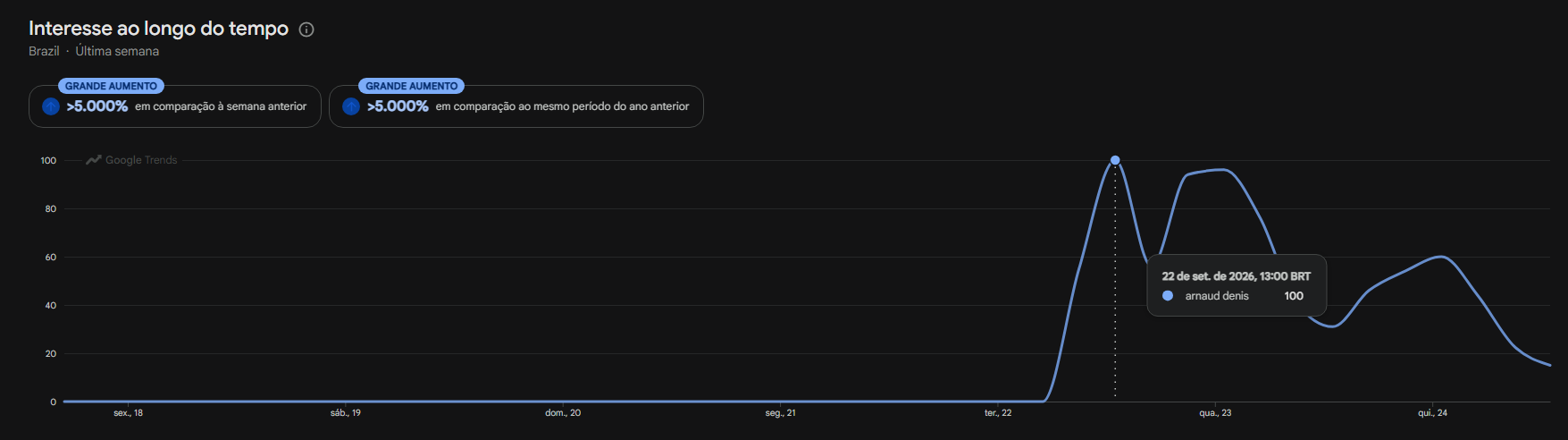Open the info icon beside Interesse ao longo do tempo
Viewport: 1568px width, 440px height.
coord(306,30)
